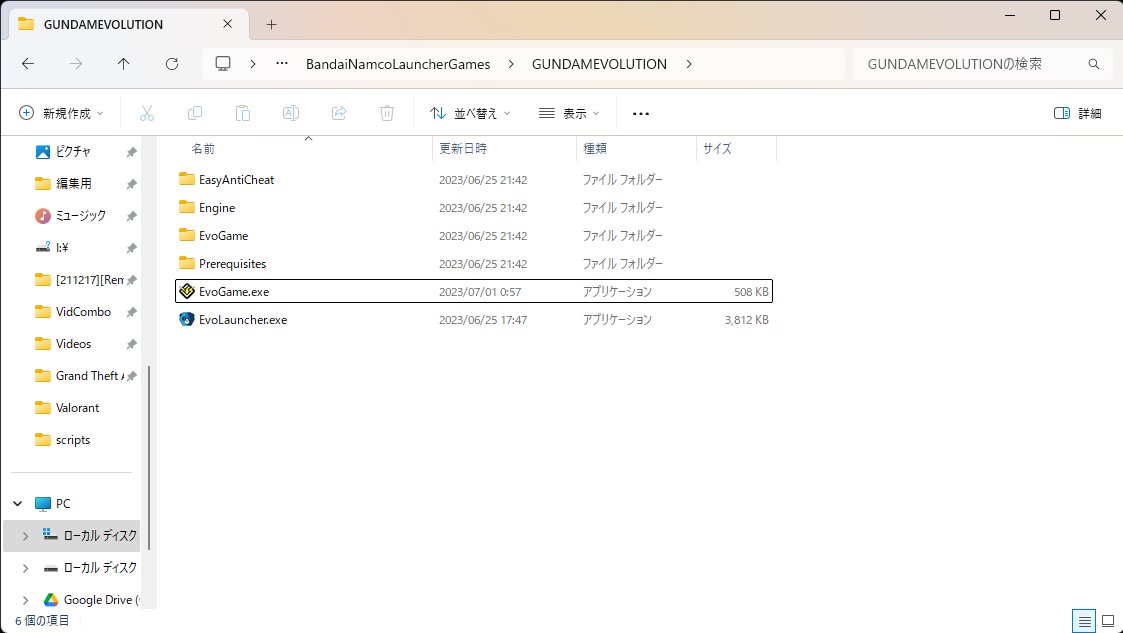Click the chevron after GUNDAMEVOLUTION in address bar
Image resolution: width=1123 pixels, height=633 pixels.
point(689,64)
